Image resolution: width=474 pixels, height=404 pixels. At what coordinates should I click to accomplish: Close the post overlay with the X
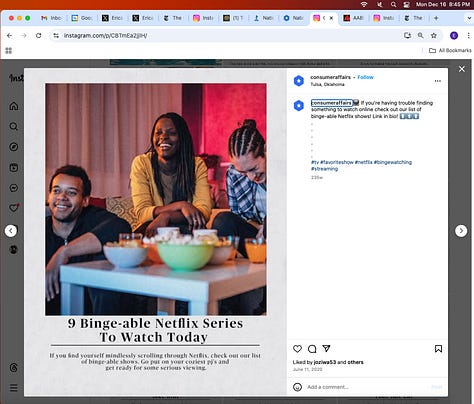[x=462, y=69]
